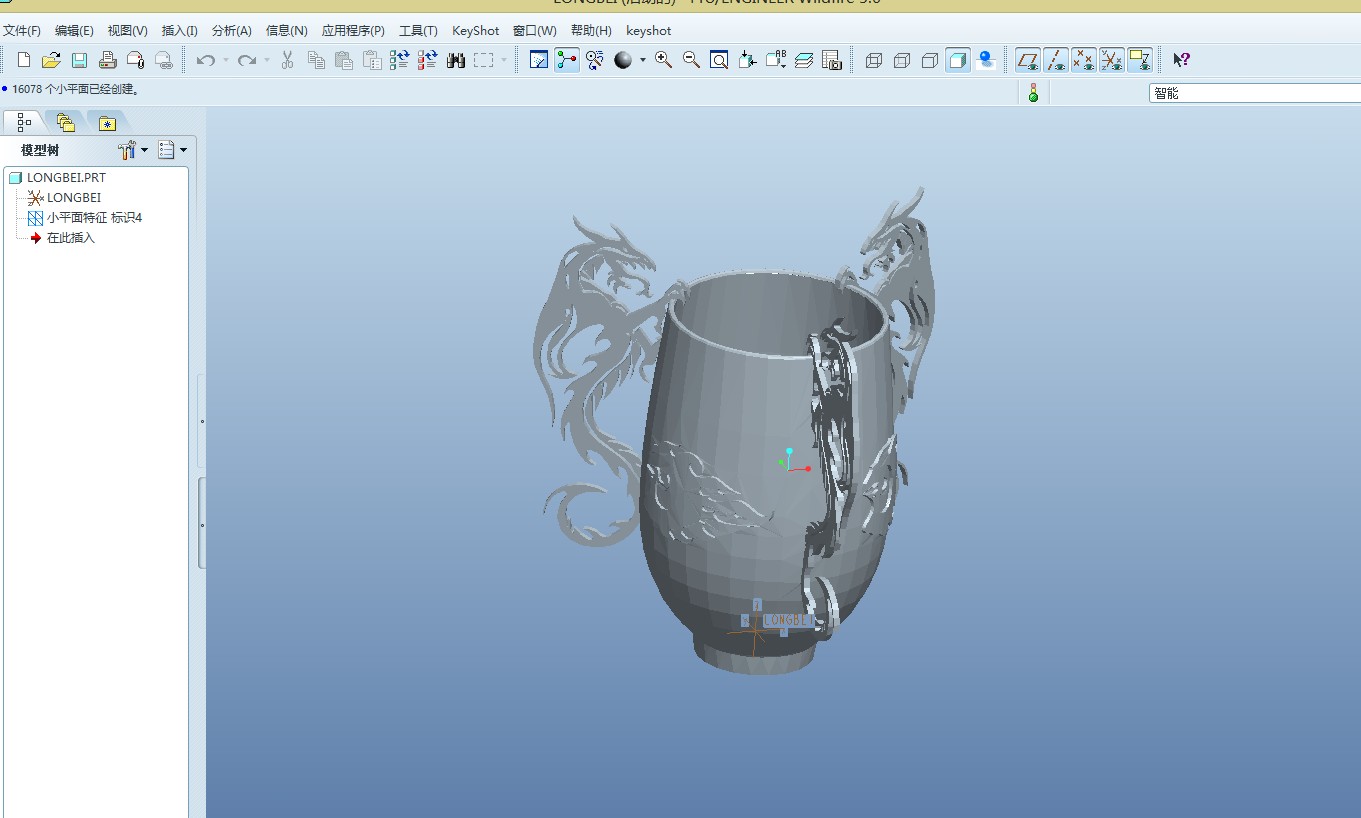1361x818 pixels.
Task: Open the 分析(A) menu
Action: click(x=231, y=31)
